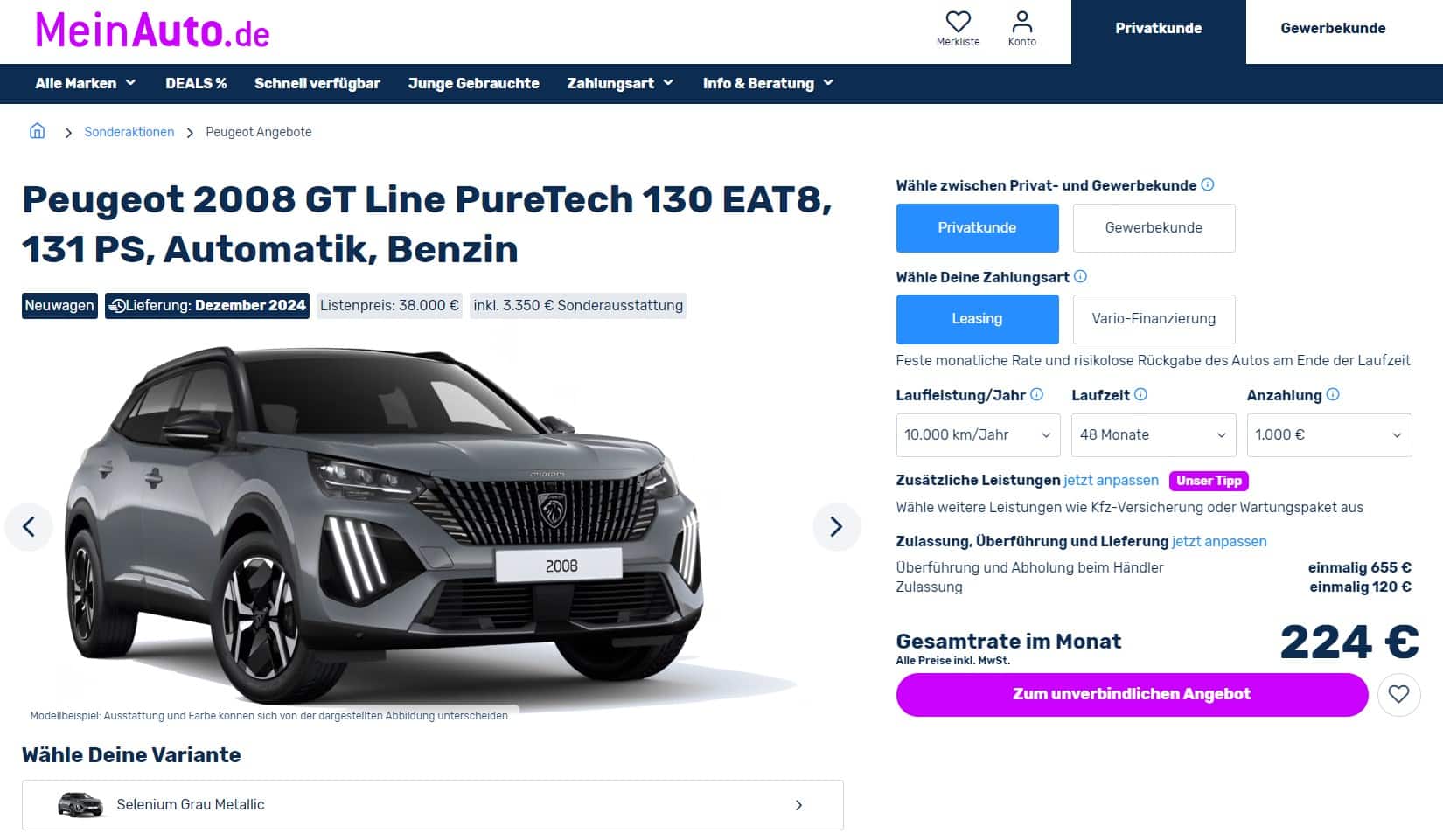Click the 224 € monthly rate
The height and width of the screenshot is (840, 1443).
coord(1349,642)
